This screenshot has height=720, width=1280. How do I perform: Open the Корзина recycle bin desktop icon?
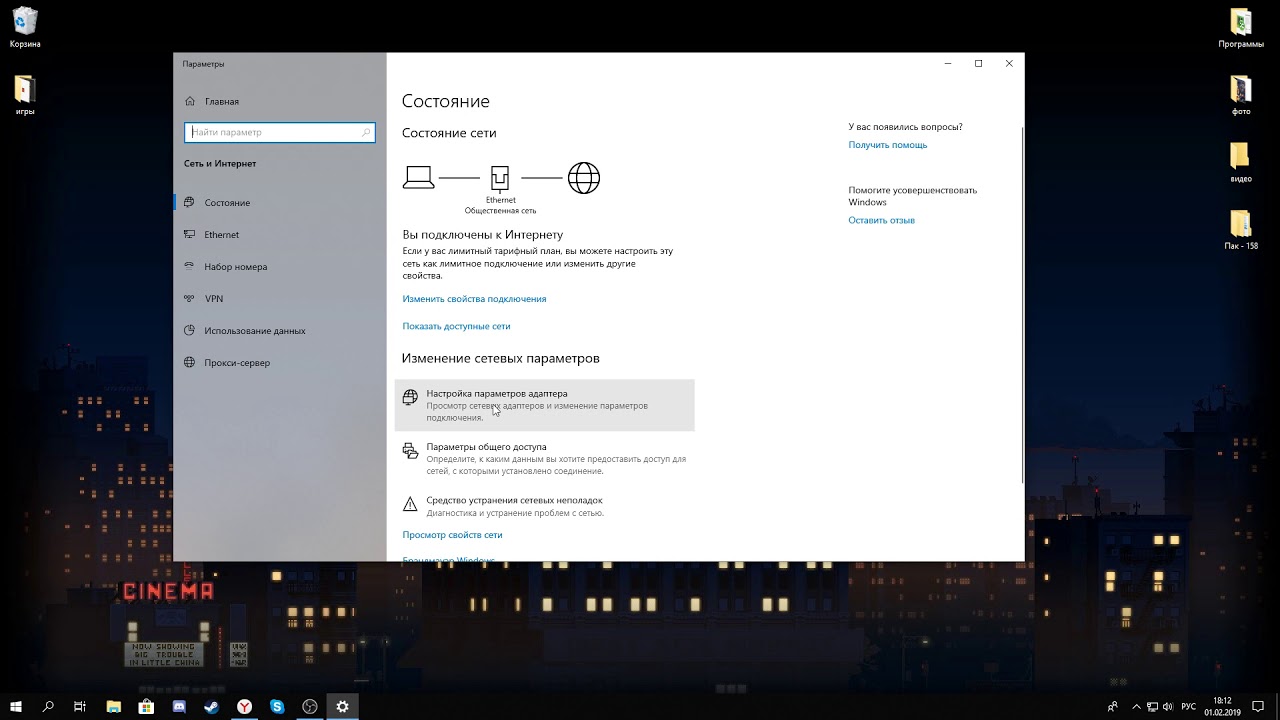pyautogui.click(x=25, y=29)
